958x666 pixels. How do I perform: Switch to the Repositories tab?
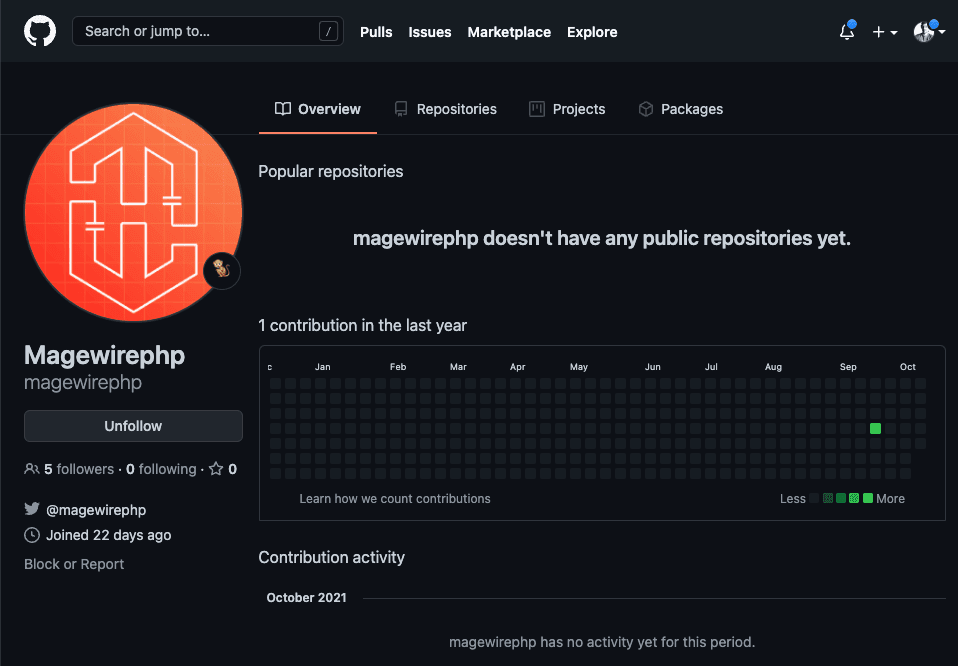[445, 109]
